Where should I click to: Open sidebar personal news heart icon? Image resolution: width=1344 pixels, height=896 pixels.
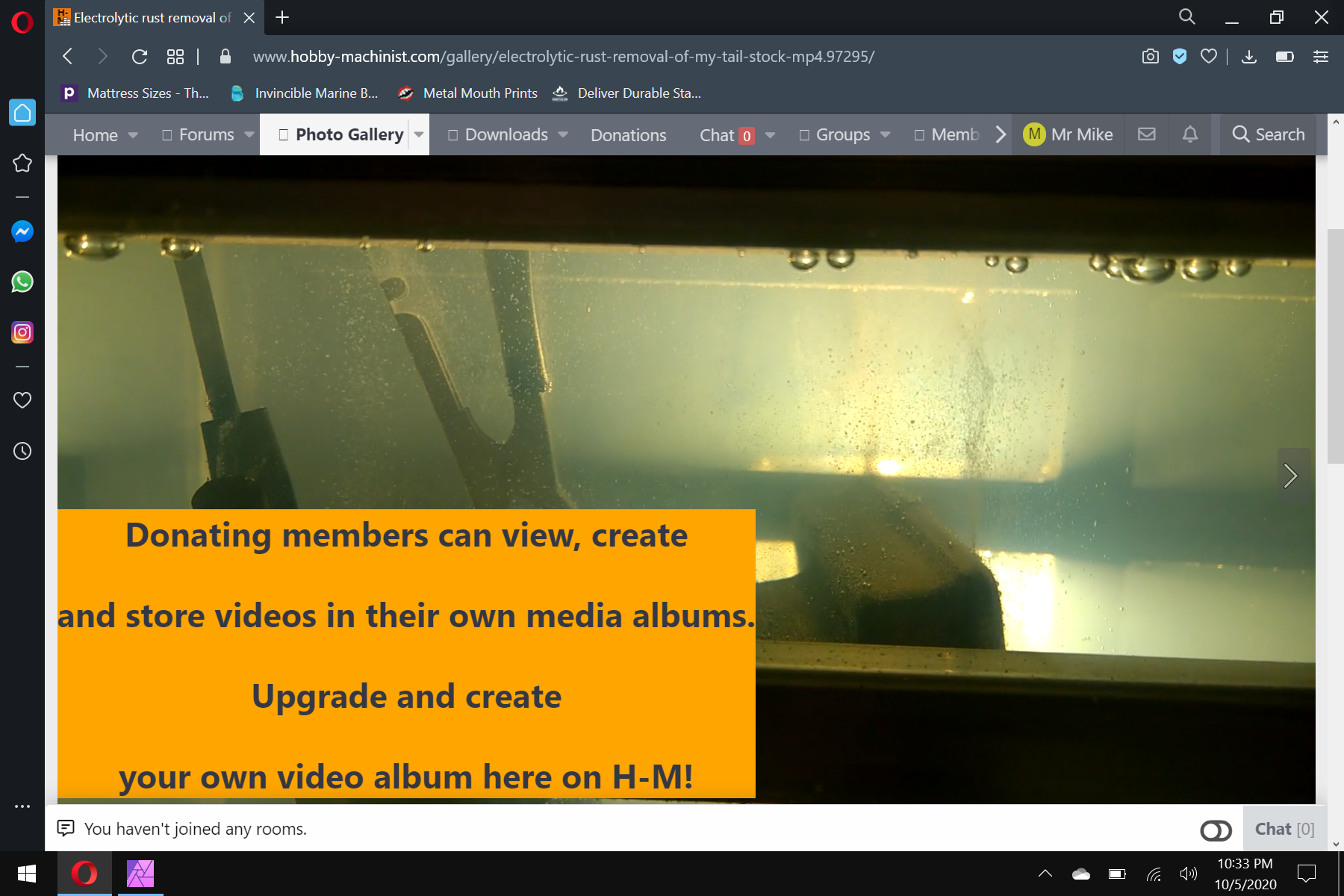[22, 400]
